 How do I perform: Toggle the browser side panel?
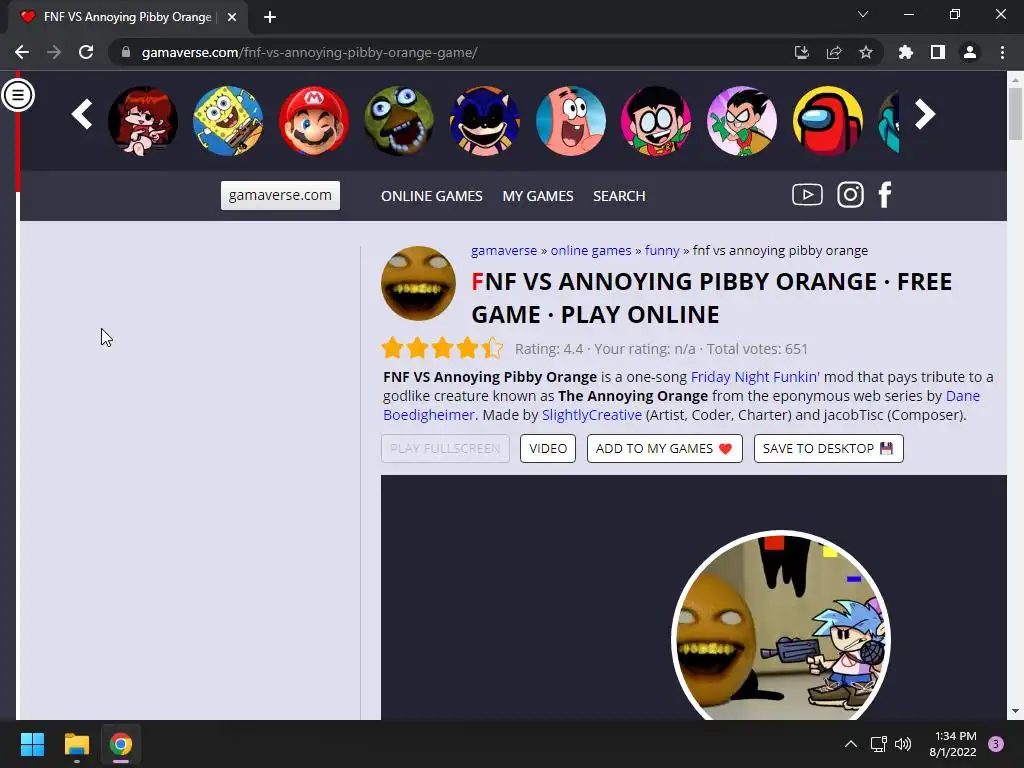pos(938,52)
